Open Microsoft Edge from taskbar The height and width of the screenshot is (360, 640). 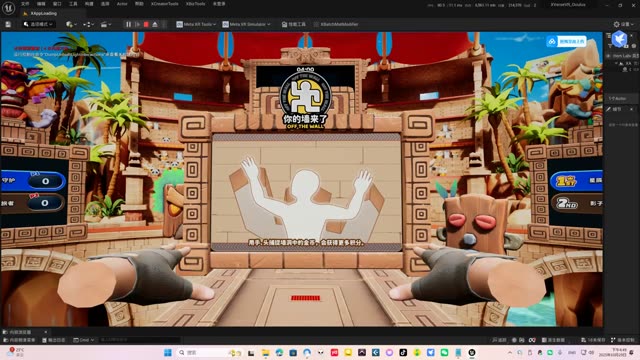279,353
